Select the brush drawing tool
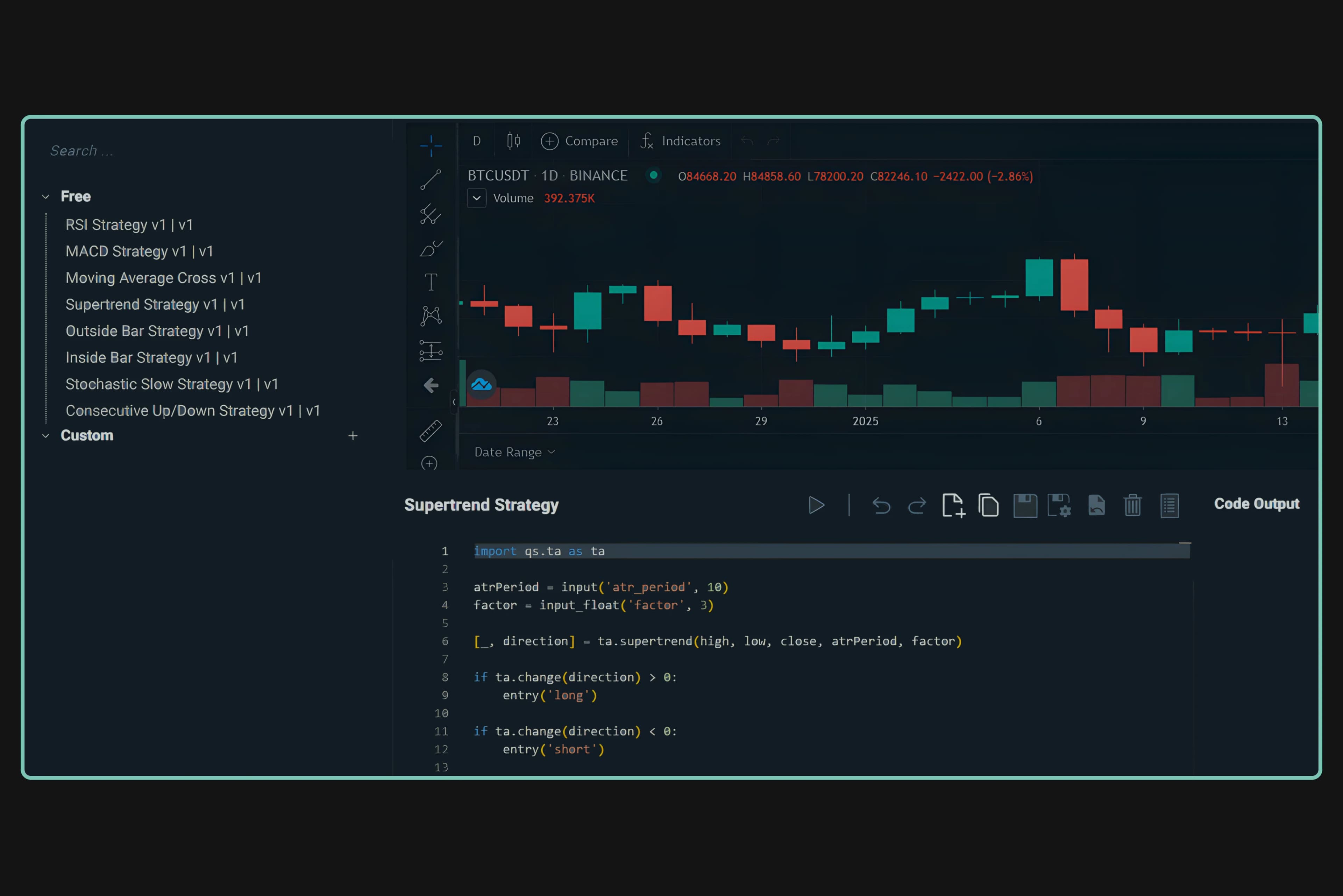Screen dimensions: 1343x896 [x=431, y=249]
